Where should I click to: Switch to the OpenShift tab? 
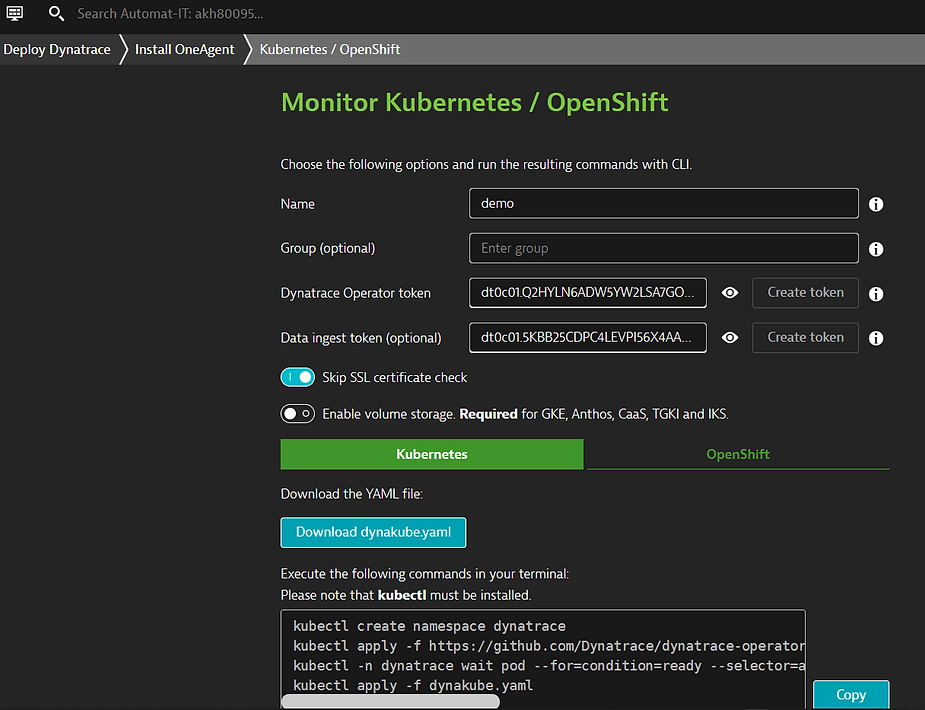(x=738, y=454)
